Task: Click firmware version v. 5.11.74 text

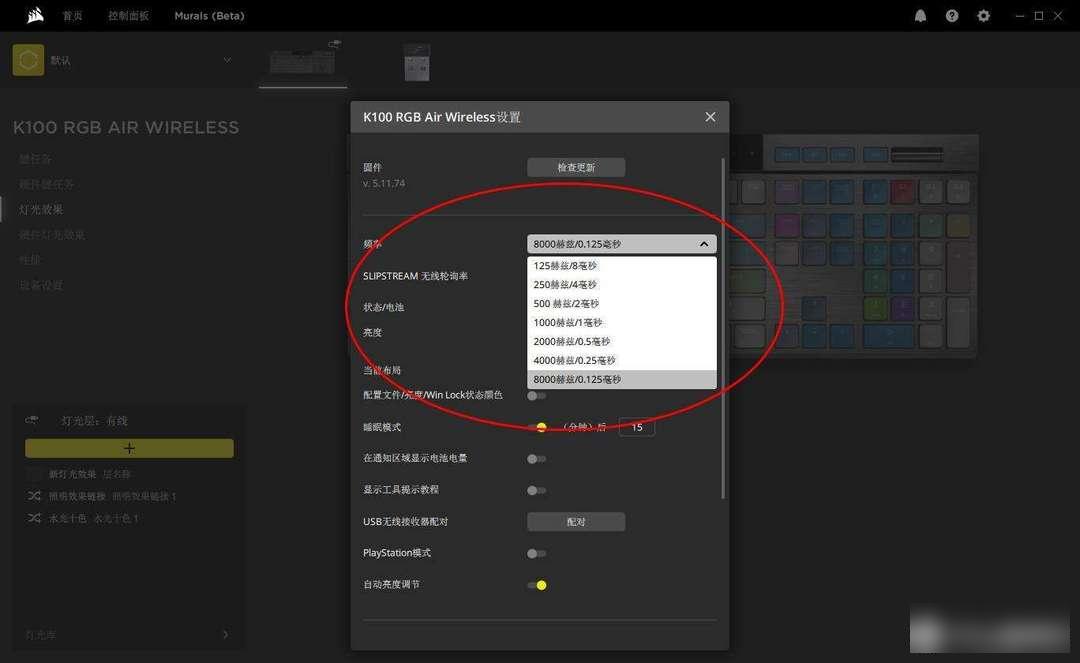Action: (384, 183)
